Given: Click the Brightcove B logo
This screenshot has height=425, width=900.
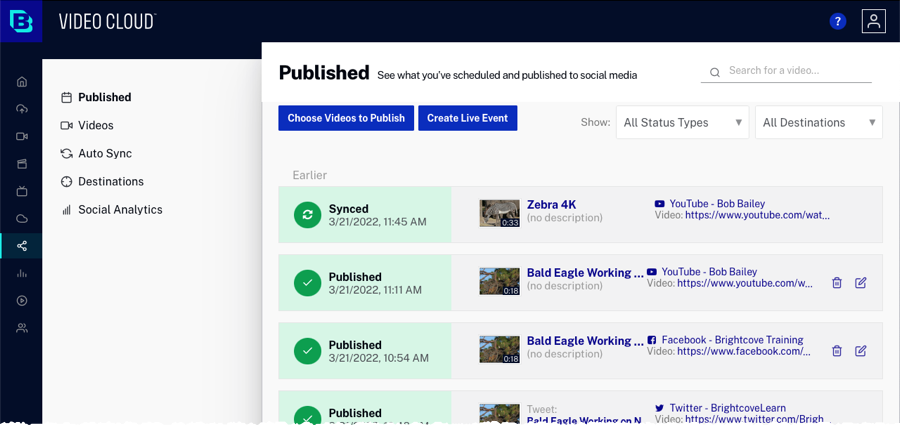Looking at the screenshot, I should (x=21, y=21).
